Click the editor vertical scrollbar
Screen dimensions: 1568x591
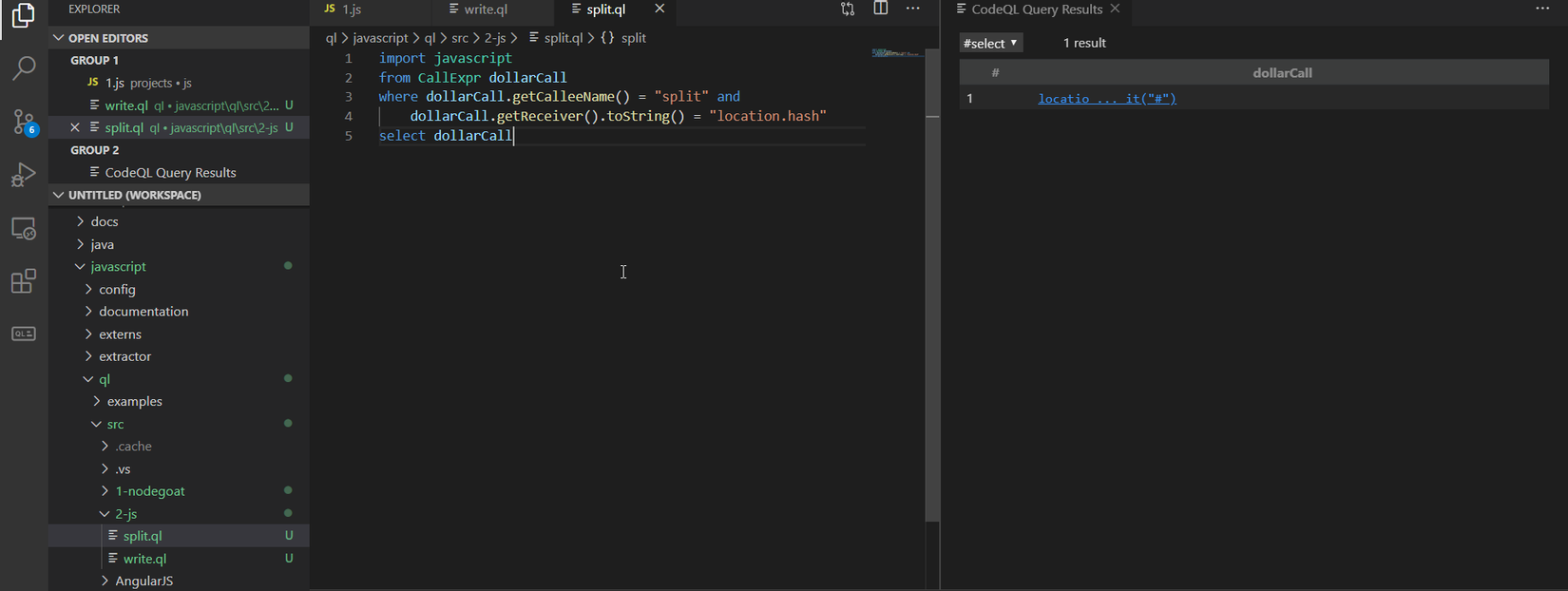[932, 285]
